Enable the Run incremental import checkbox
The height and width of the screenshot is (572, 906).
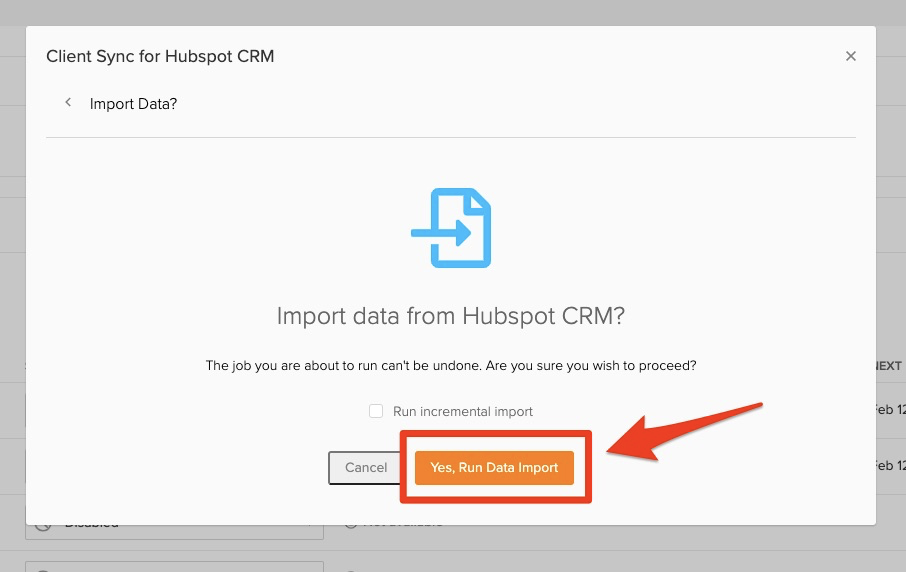(x=376, y=411)
